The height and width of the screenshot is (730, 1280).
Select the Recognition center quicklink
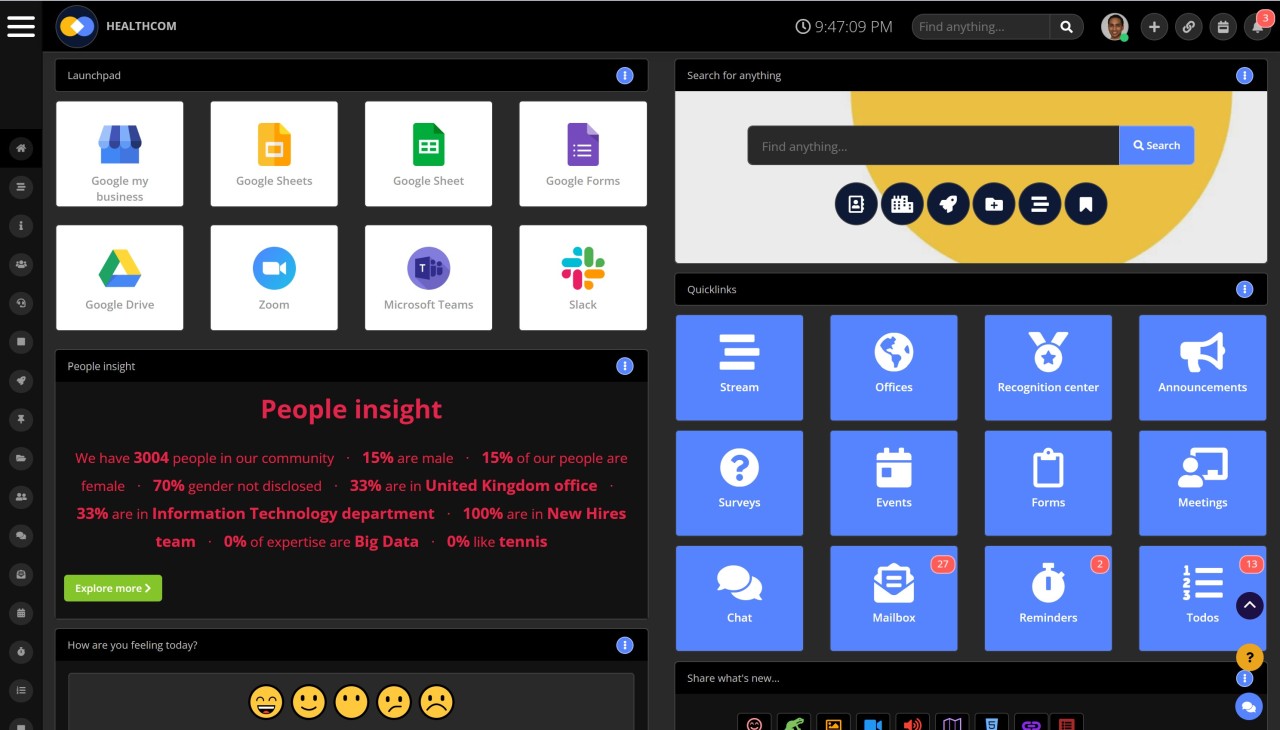[1048, 367]
